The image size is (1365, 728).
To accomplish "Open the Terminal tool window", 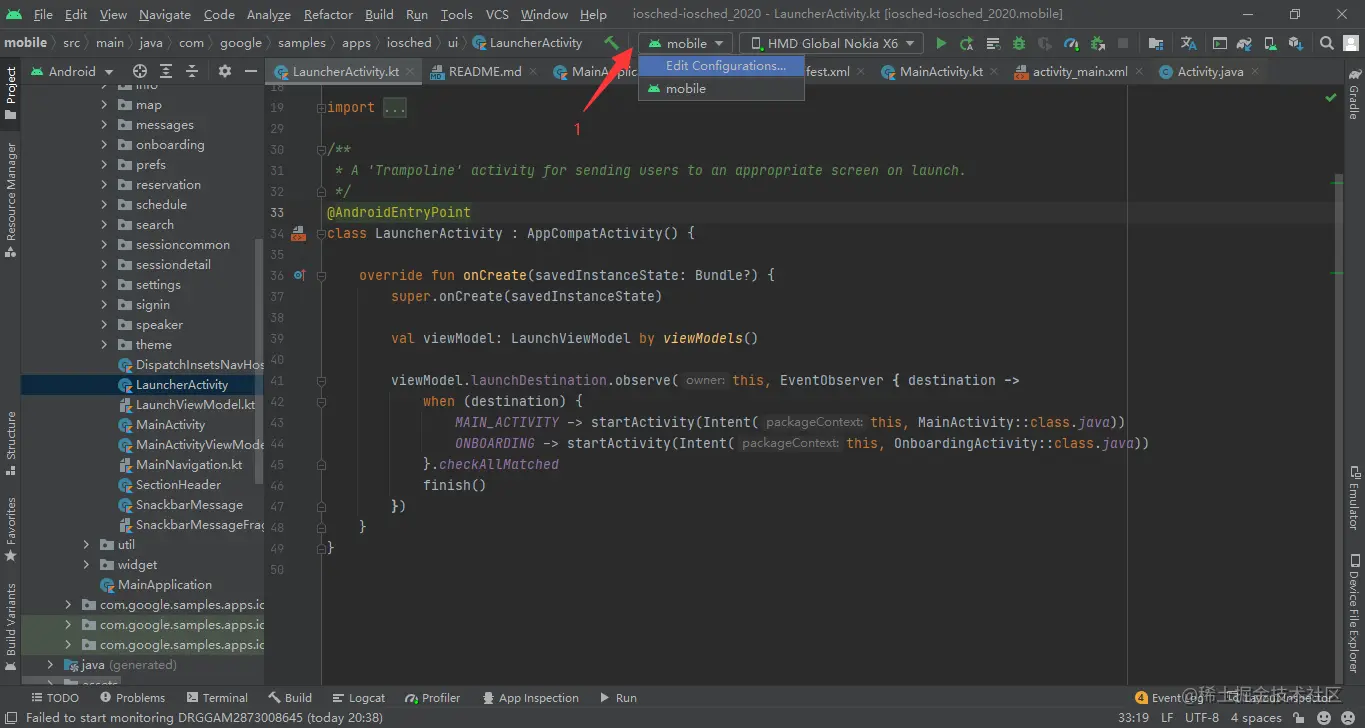I will pos(216,698).
